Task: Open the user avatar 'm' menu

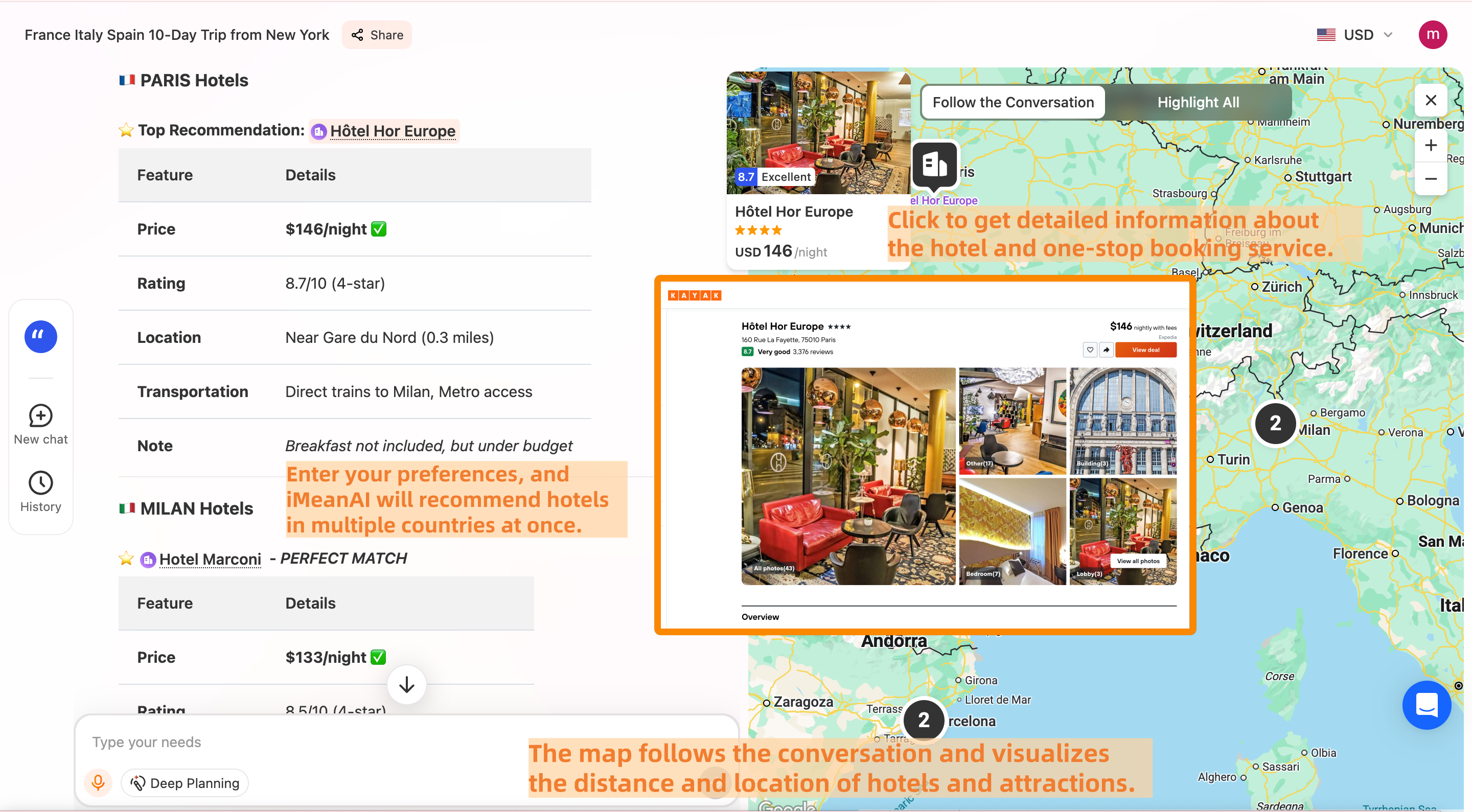Action: click(1432, 35)
